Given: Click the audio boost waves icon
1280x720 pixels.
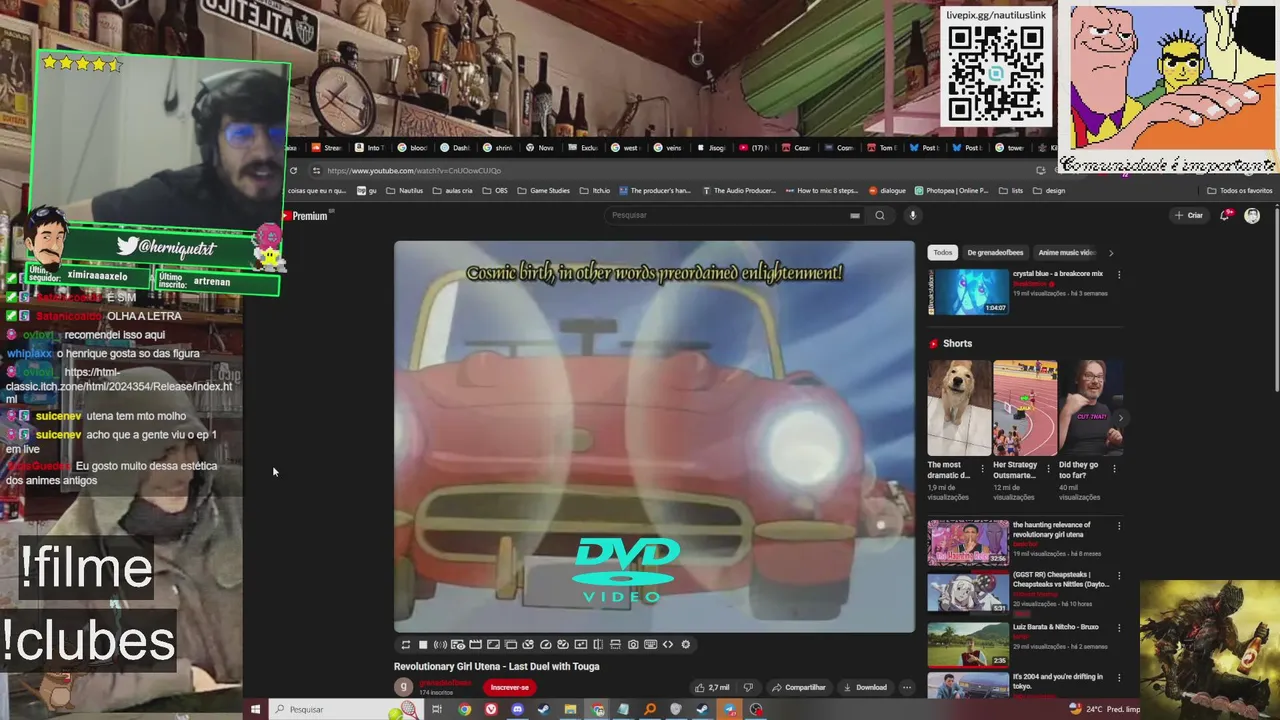Looking at the screenshot, I should tap(440, 645).
